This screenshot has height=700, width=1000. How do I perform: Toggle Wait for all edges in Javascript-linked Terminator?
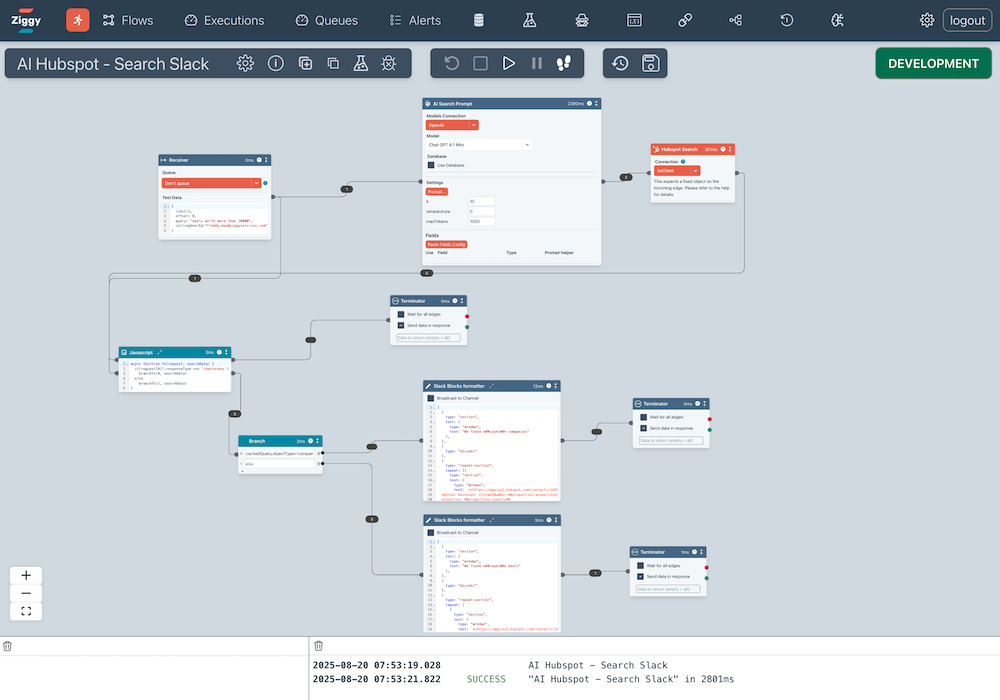401,314
